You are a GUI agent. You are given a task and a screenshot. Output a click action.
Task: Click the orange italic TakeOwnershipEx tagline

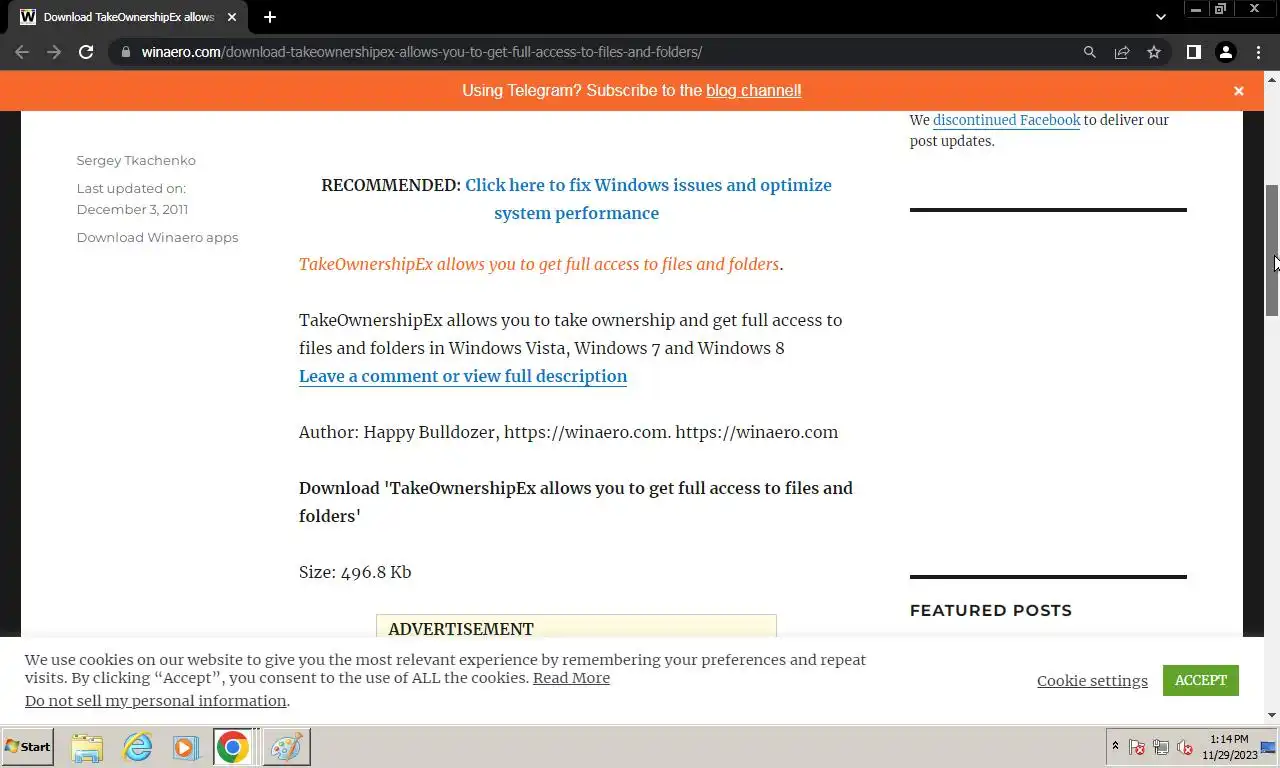tap(540, 264)
